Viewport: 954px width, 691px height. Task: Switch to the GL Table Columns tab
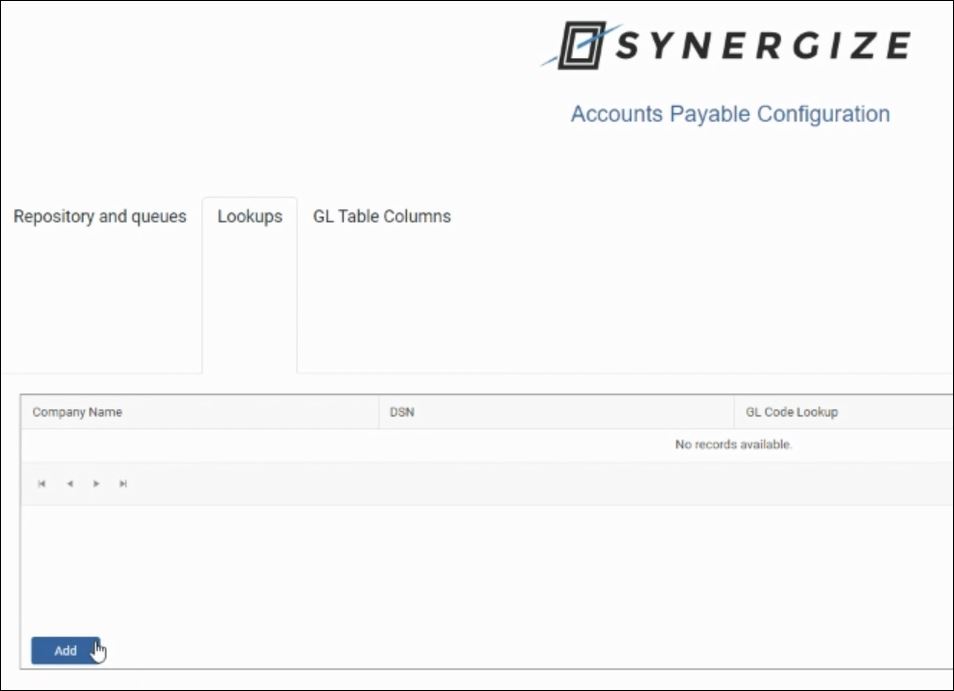coord(382,217)
